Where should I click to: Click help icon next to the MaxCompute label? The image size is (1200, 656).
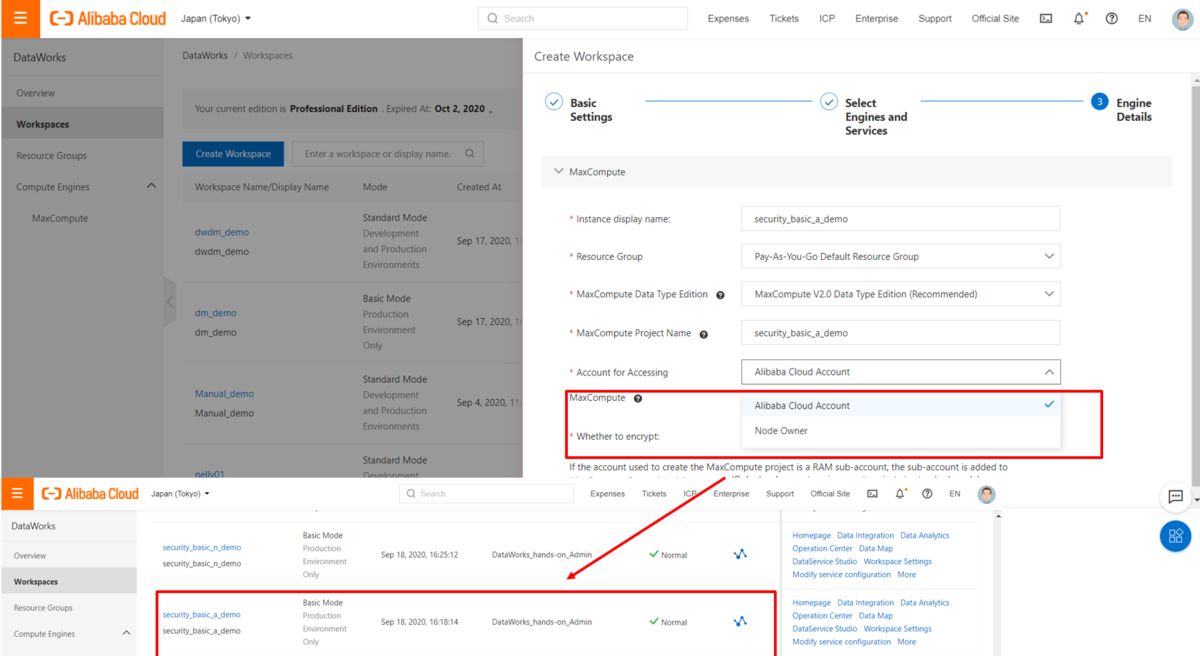[638, 398]
